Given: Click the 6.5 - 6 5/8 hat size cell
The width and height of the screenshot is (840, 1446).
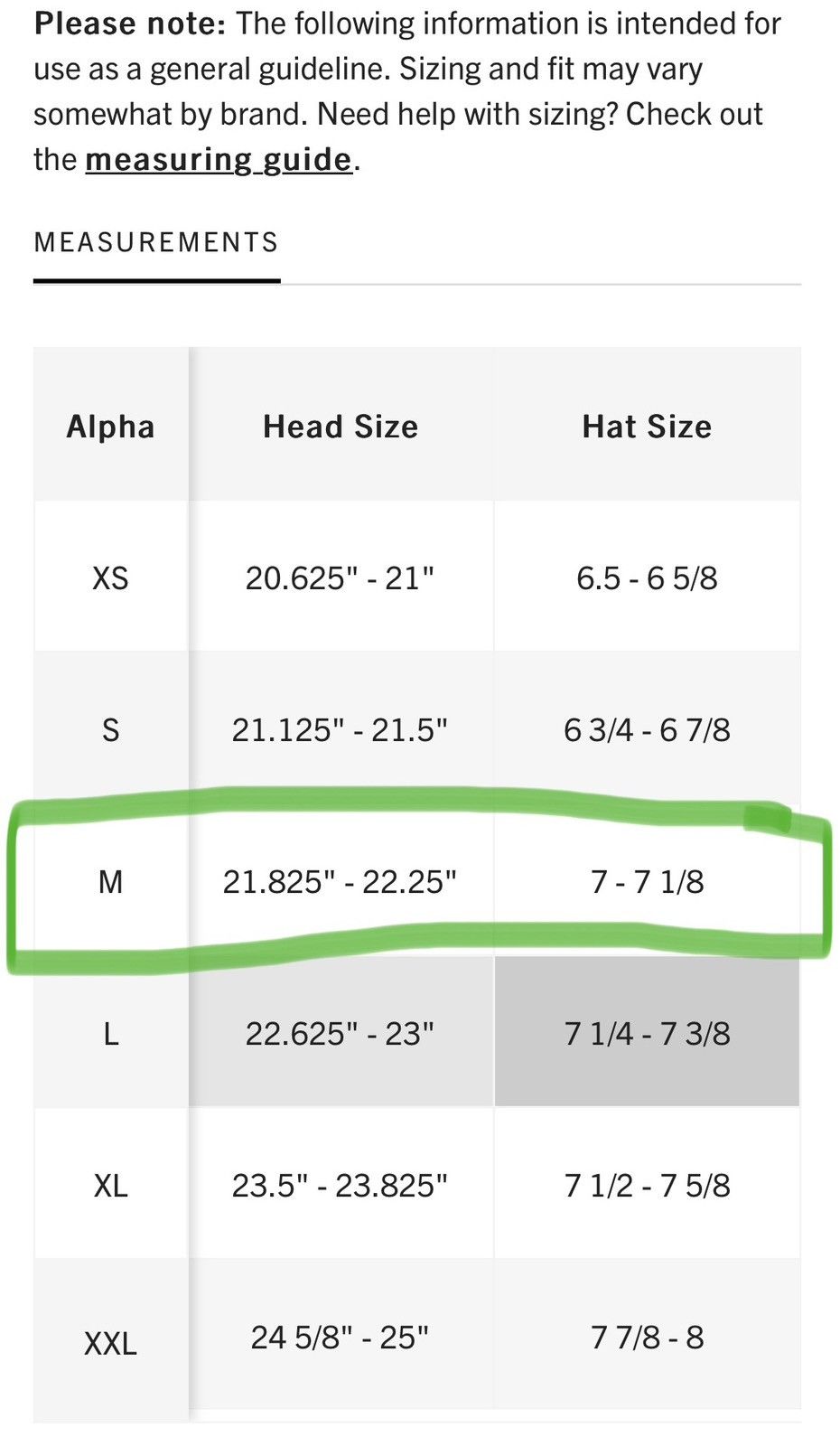Looking at the screenshot, I should (647, 577).
